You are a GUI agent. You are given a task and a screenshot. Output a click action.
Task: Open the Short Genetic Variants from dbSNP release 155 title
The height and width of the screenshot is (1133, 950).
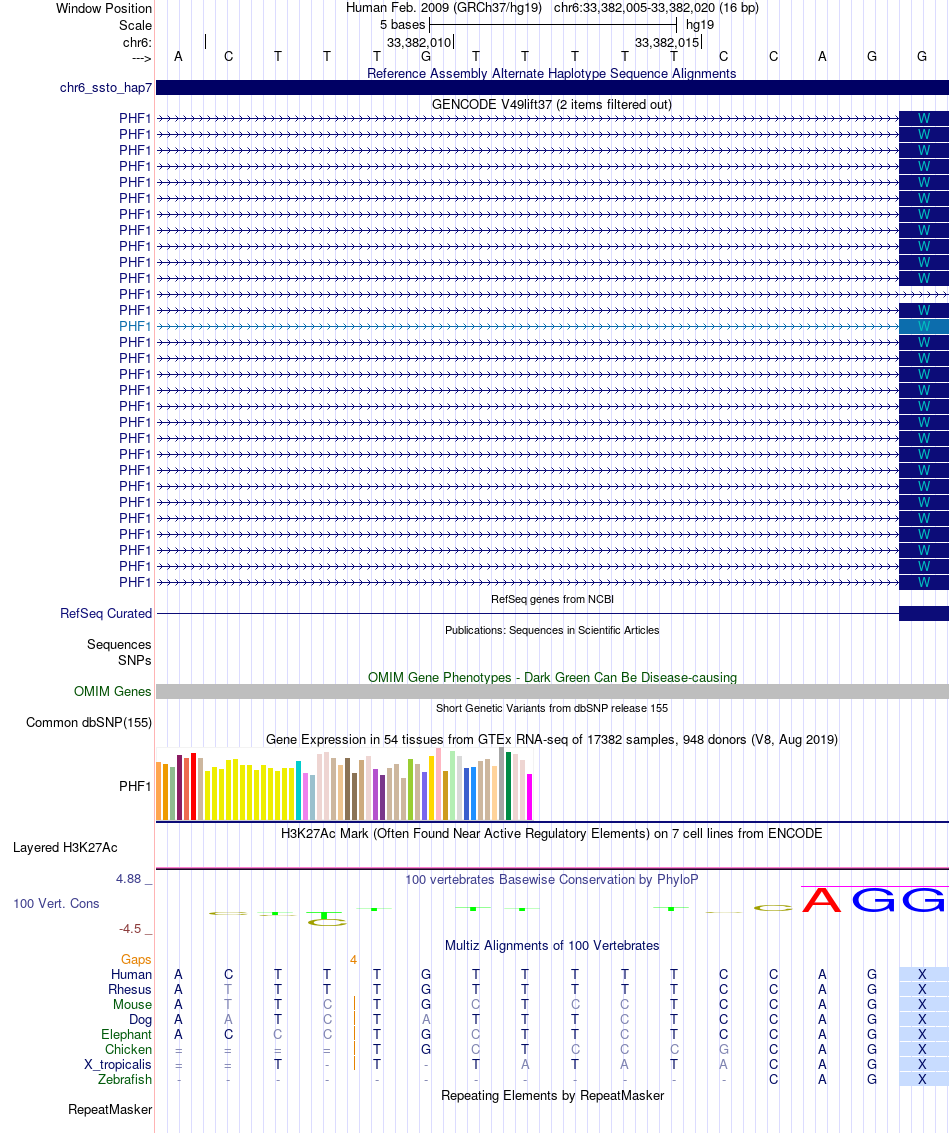[x=552, y=708]
